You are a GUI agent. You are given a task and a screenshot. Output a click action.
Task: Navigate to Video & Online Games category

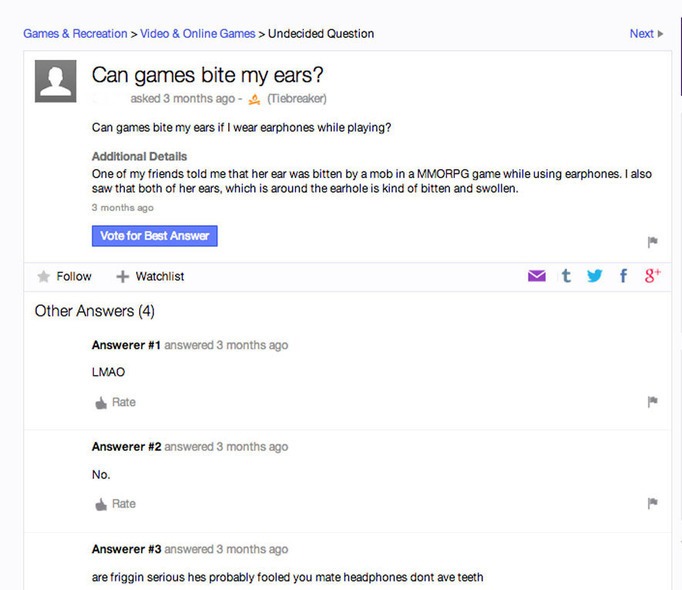pyautogui.click(x=197, y=33)
